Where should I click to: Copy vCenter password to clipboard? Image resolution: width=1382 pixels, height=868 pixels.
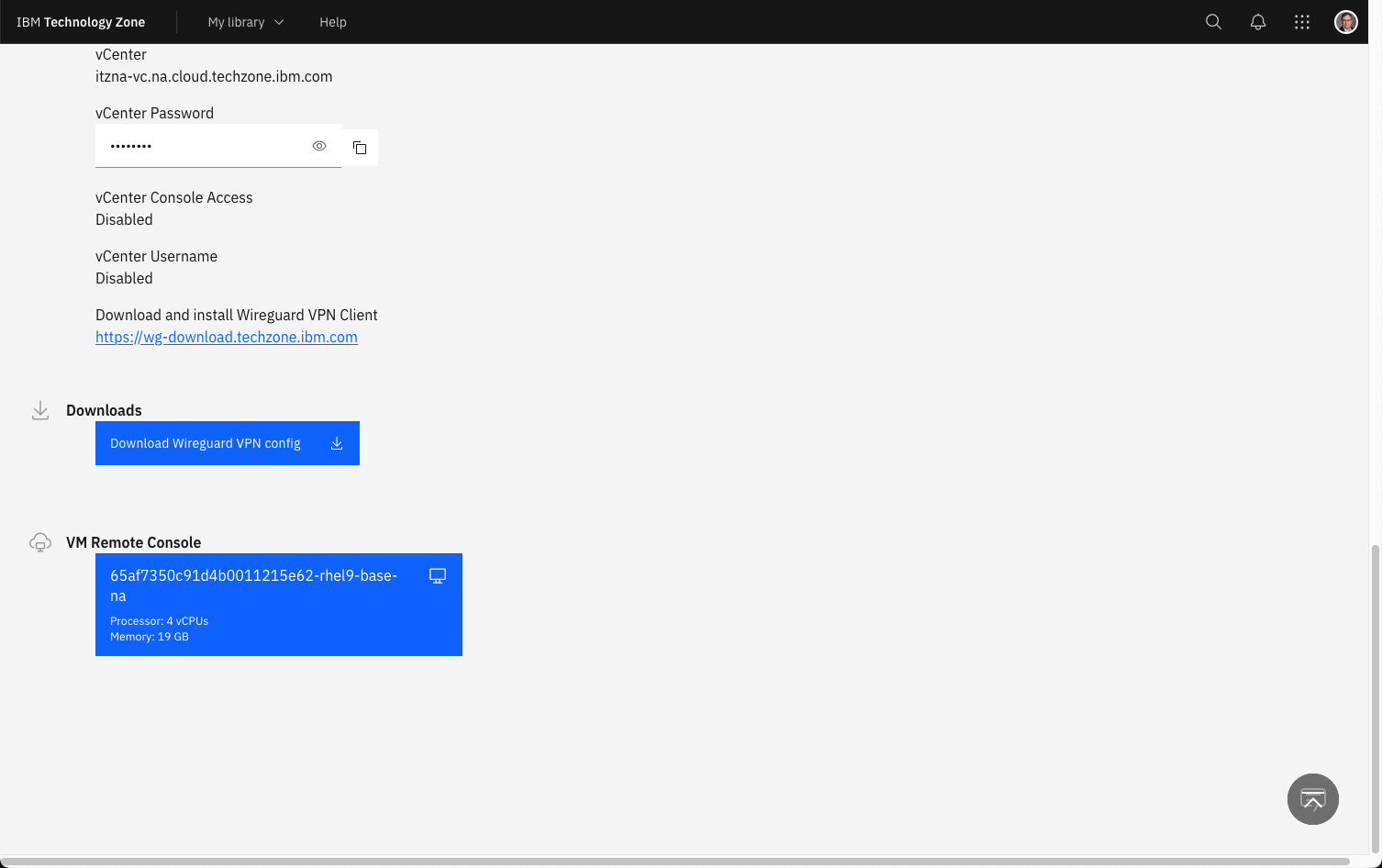coord(360,147)
